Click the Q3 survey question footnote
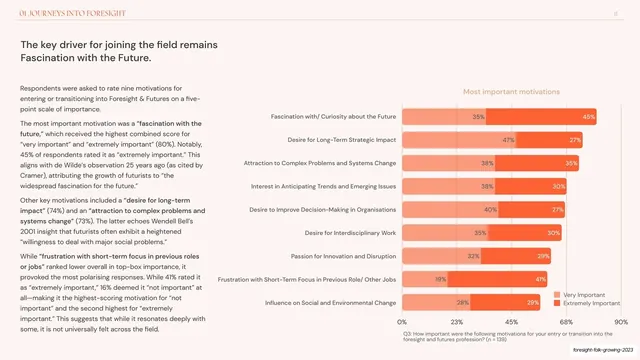This screenshot has width=640, height=360. click(507, 336)
